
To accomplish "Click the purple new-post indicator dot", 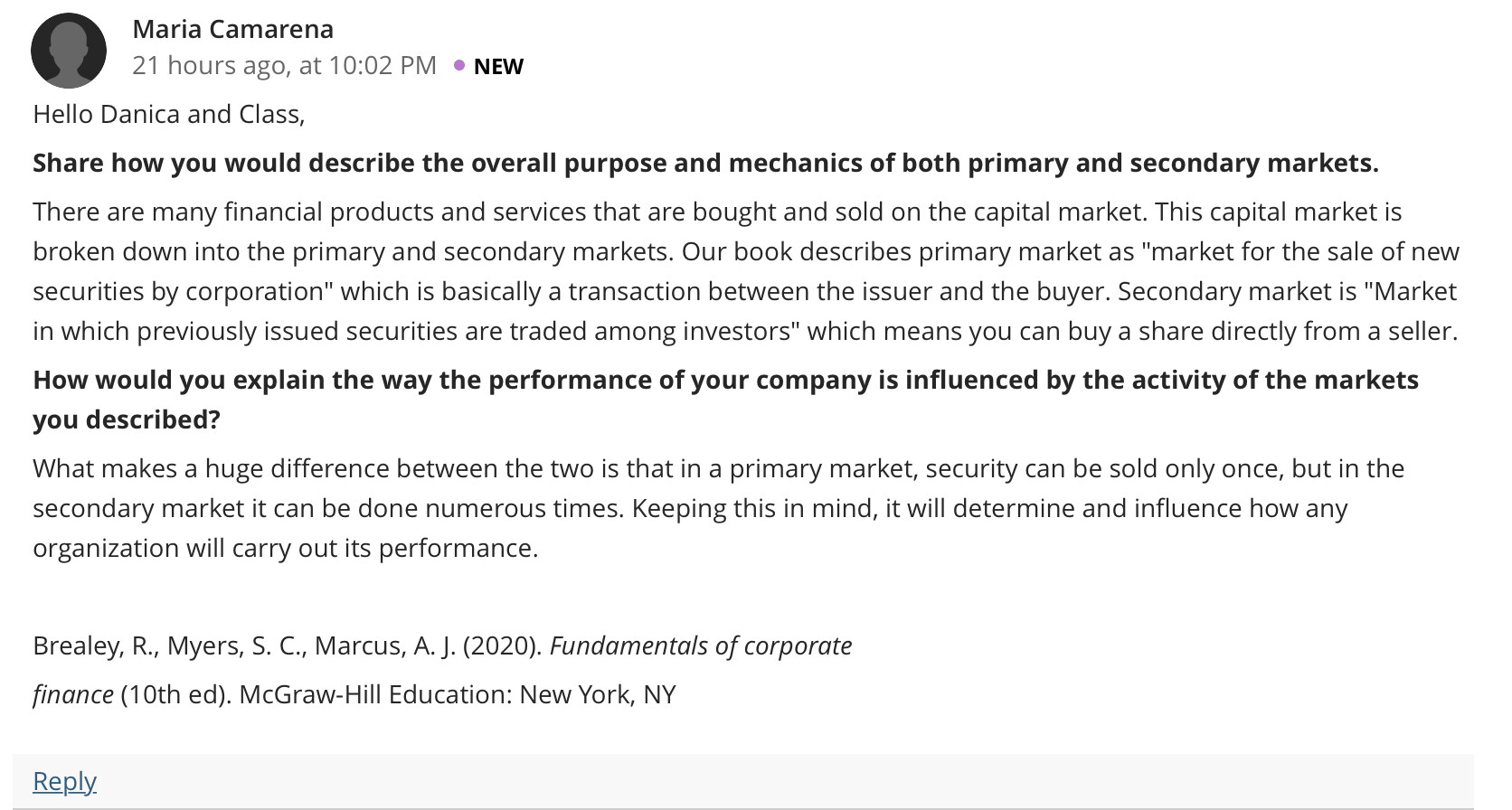I will tap(459, 65).
